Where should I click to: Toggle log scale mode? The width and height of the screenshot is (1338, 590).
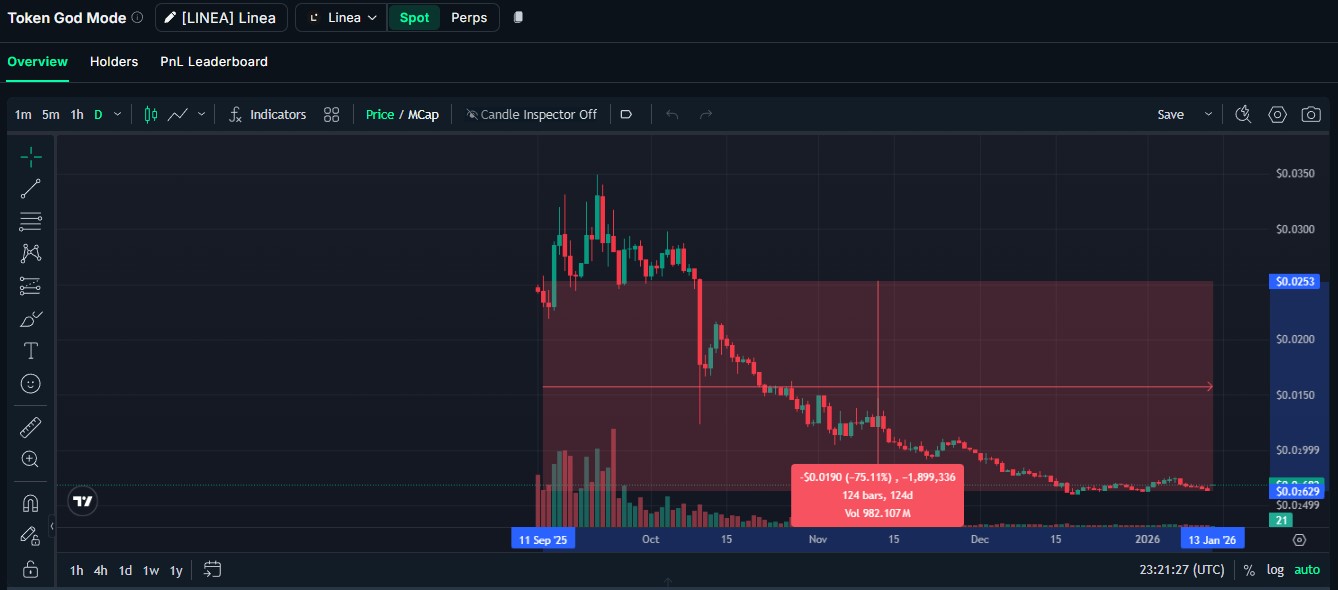(1275, 571)
